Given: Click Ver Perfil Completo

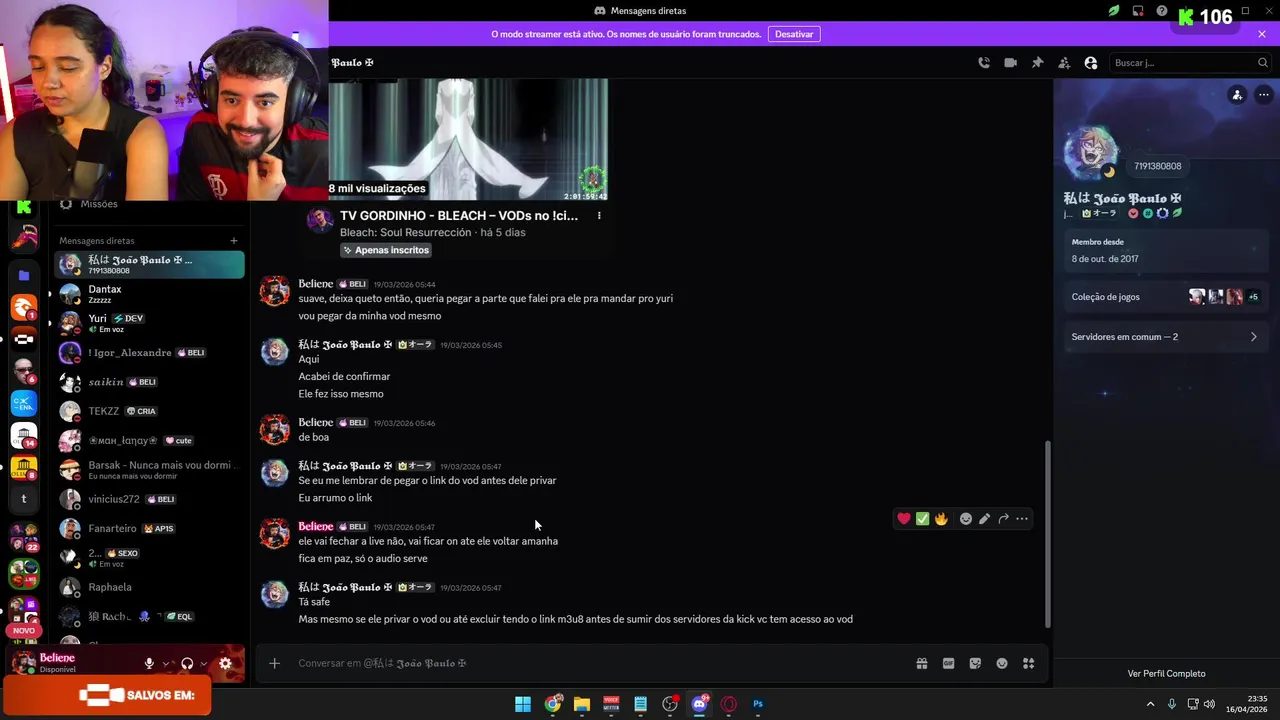Looking at the screenshot, I should [1166, 674].
